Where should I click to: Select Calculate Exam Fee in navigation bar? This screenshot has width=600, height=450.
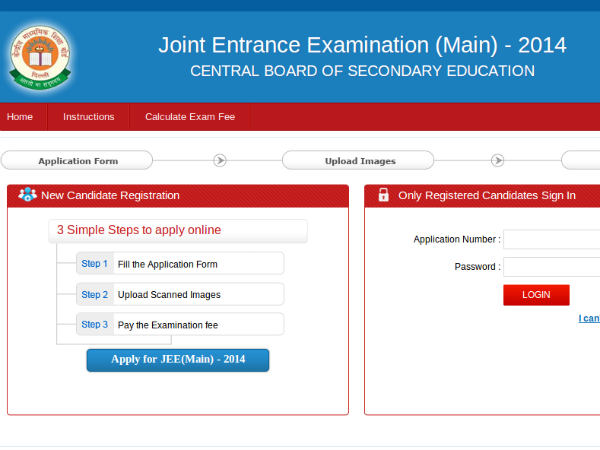tap(190, 117)
